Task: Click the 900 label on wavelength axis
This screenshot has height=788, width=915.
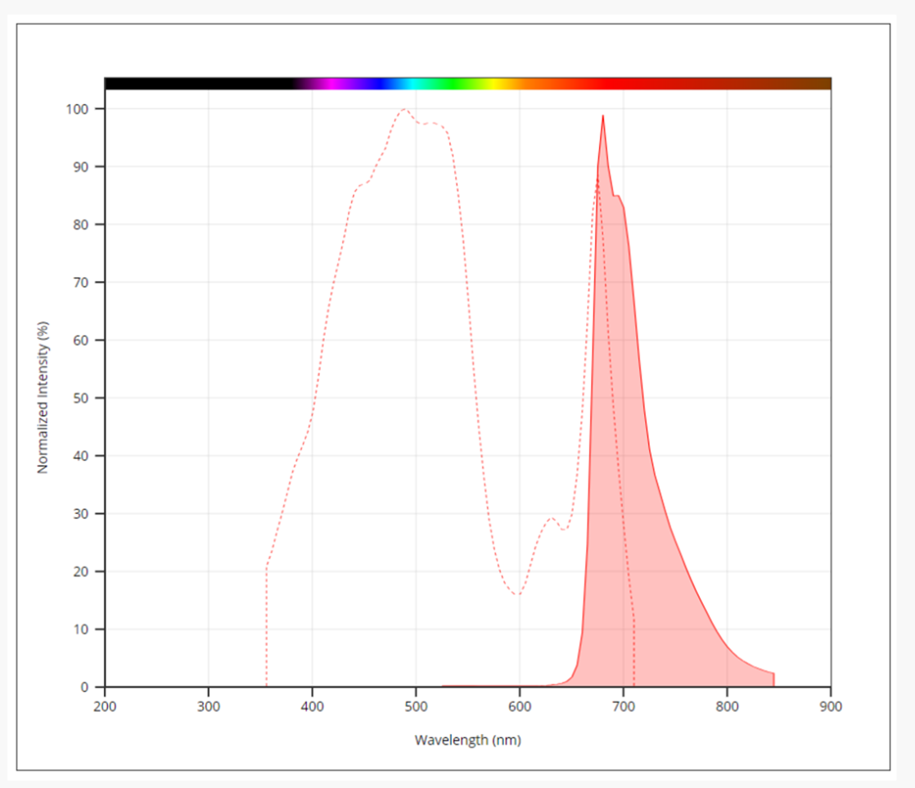Action: tap(830, 707)
